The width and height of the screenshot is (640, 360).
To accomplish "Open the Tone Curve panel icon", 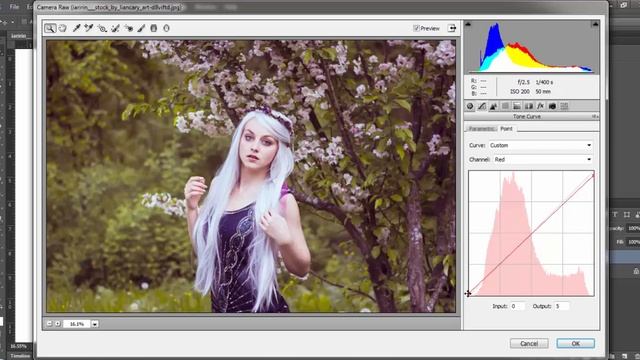I will (482, 106).
